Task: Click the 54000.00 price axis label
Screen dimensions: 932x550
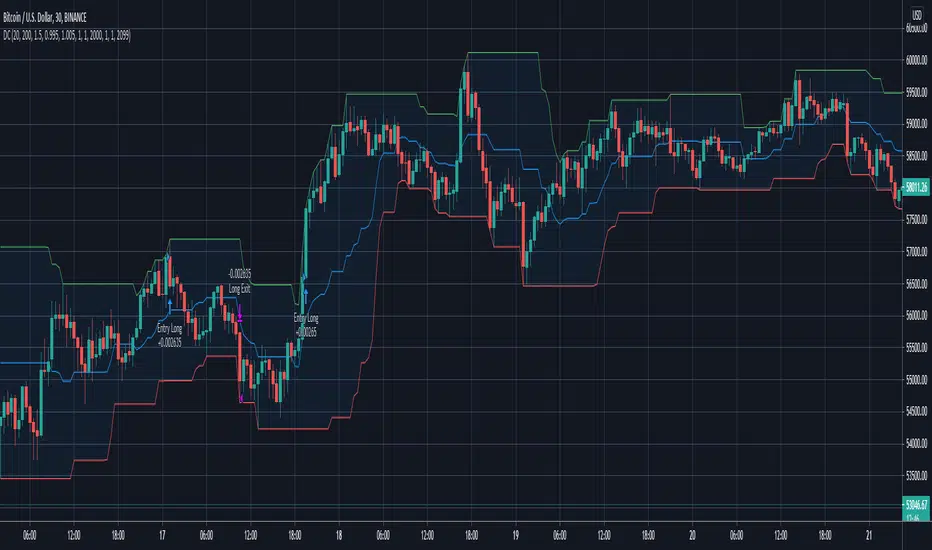Action: pos(916,444)
